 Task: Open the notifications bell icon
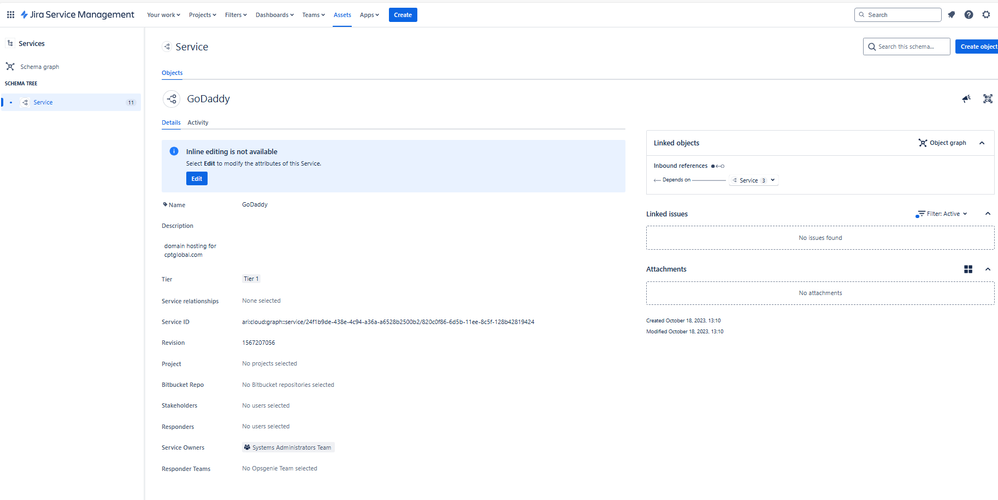[x=952, y=15]
